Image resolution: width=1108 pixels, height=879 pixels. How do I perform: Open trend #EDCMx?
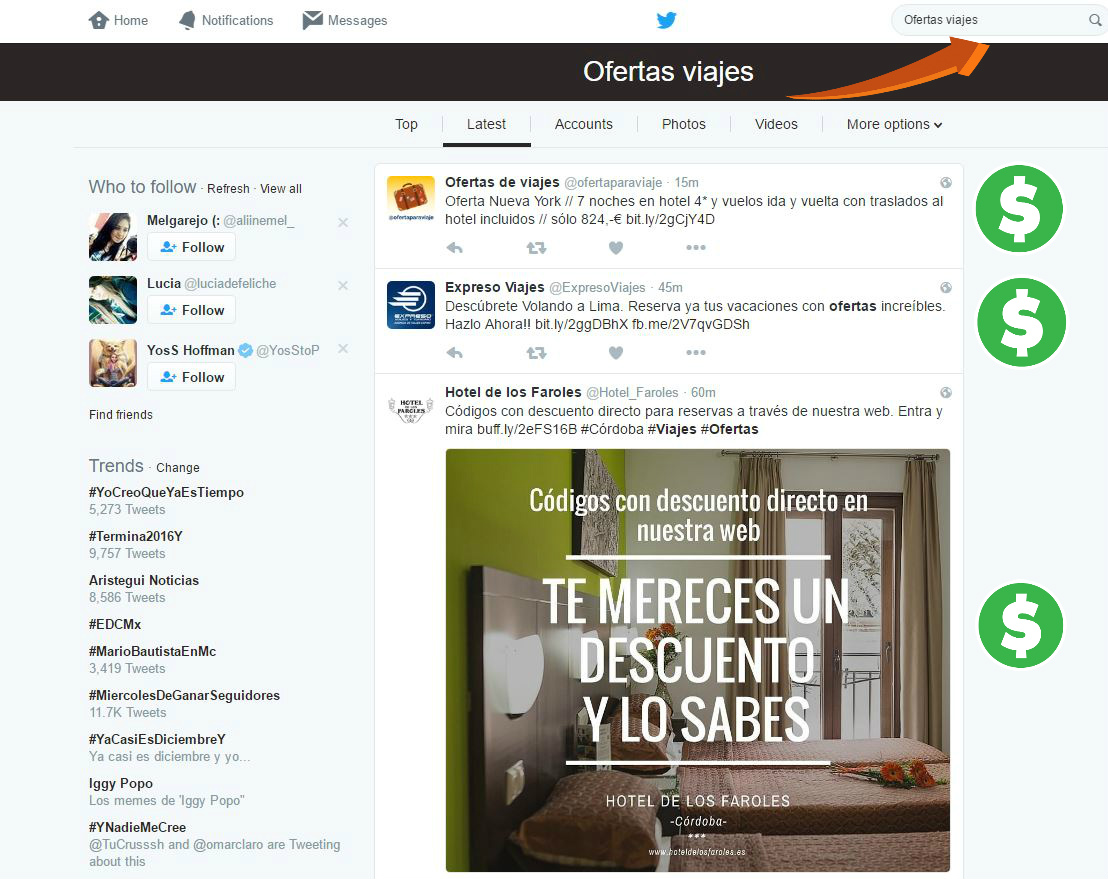click(x=115, y=625)
